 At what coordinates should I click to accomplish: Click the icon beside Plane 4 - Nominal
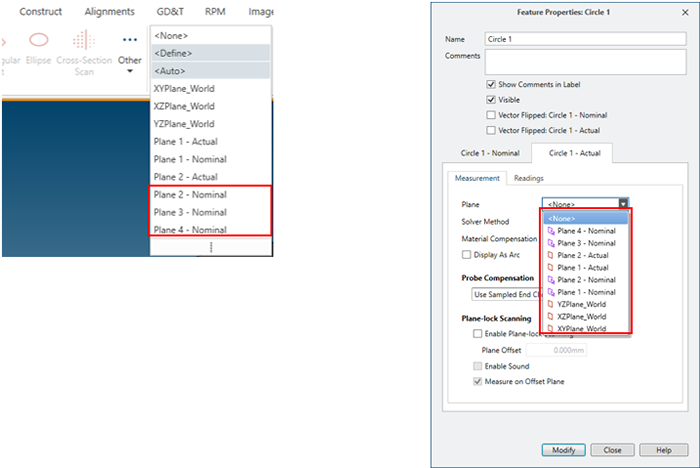tap(550, 231)
